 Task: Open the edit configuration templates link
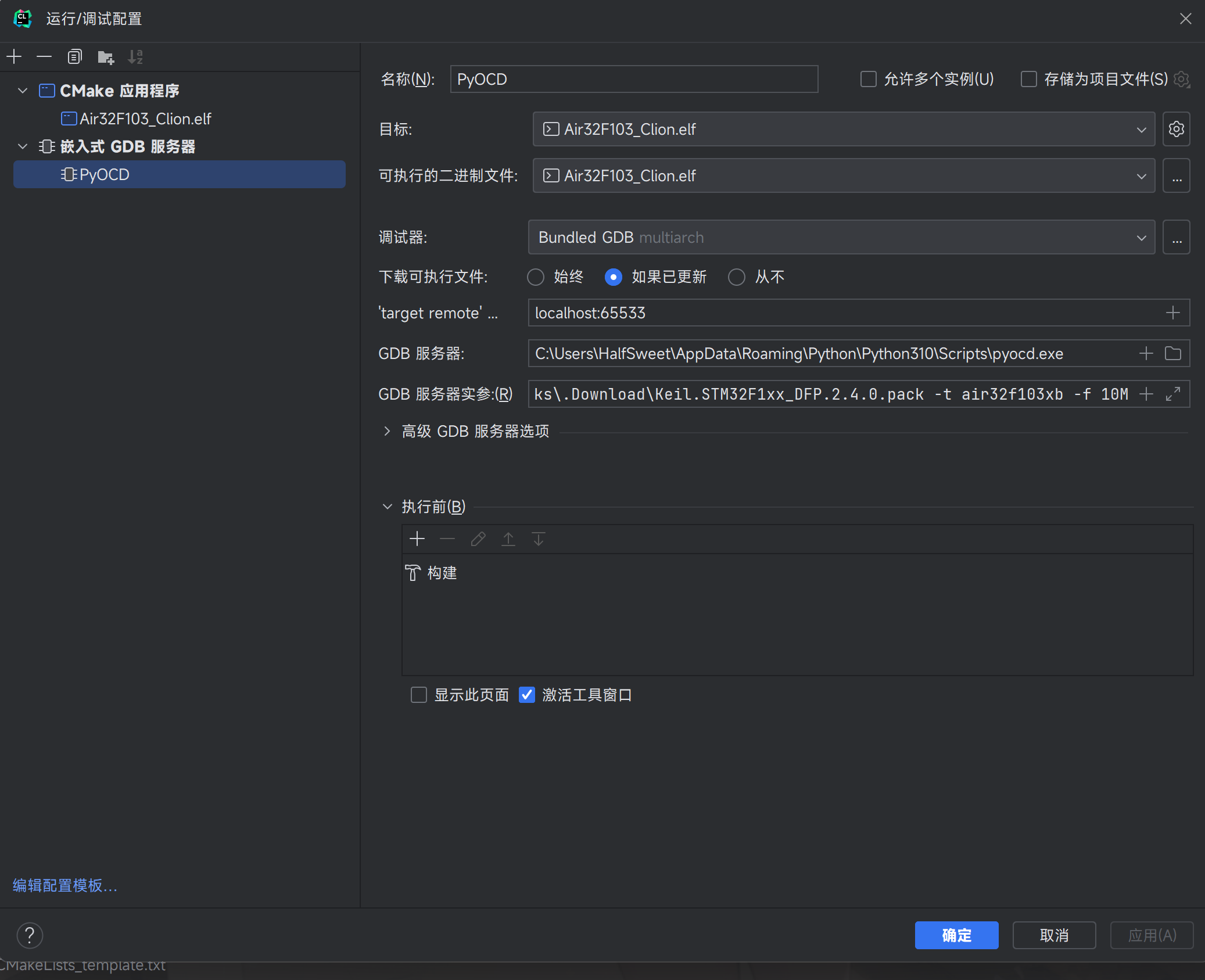click(65, 885)
